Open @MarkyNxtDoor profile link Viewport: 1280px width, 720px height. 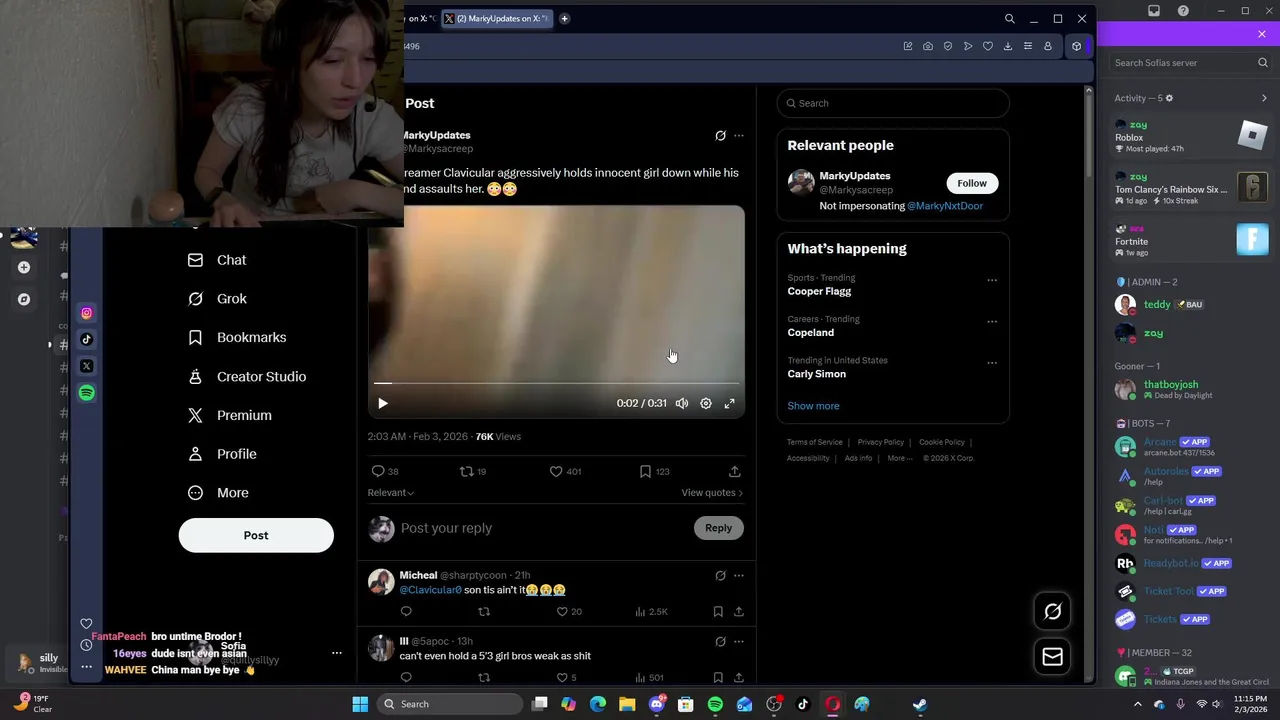945,206
